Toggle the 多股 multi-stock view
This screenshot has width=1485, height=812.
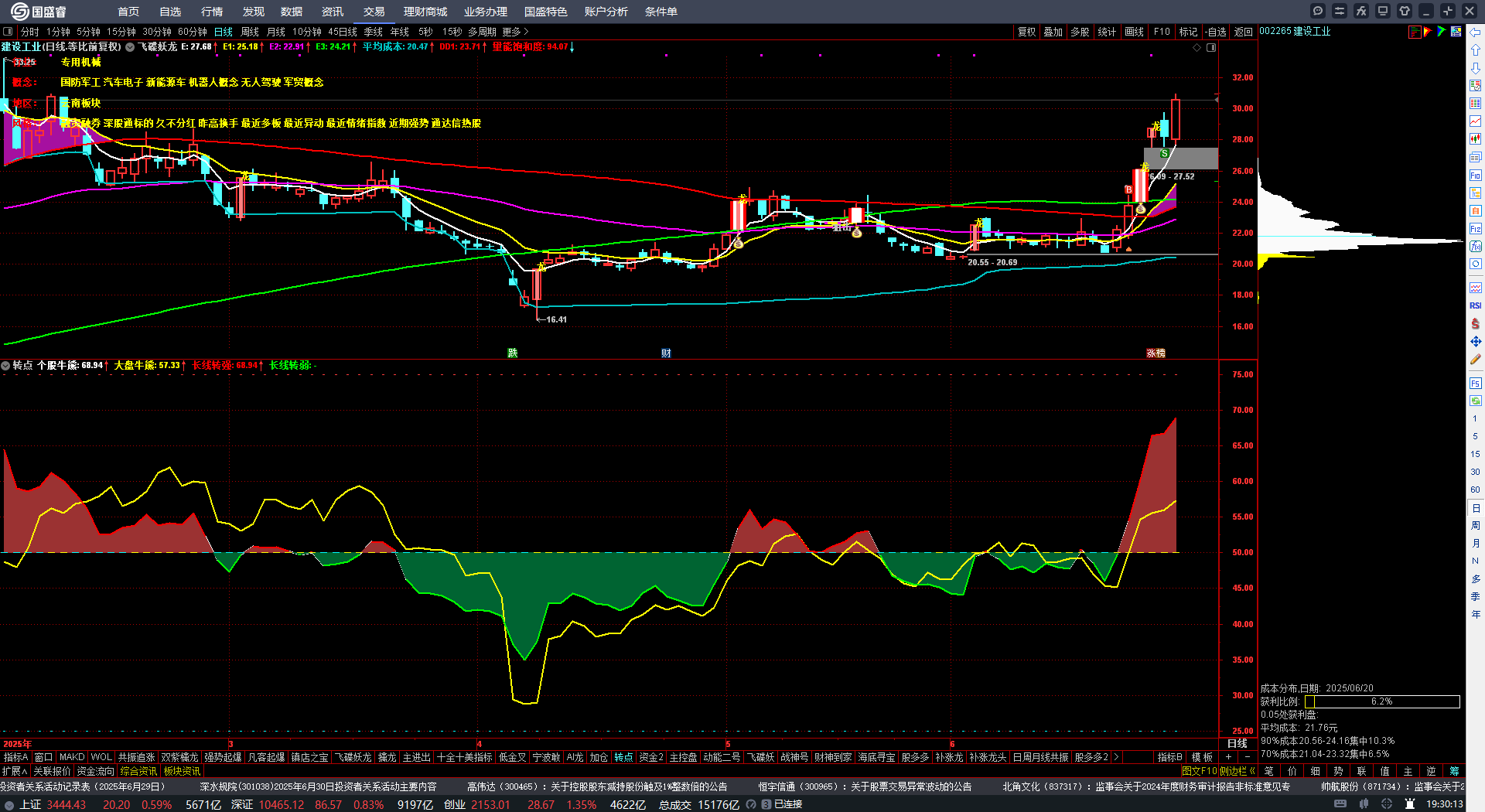1080,32
